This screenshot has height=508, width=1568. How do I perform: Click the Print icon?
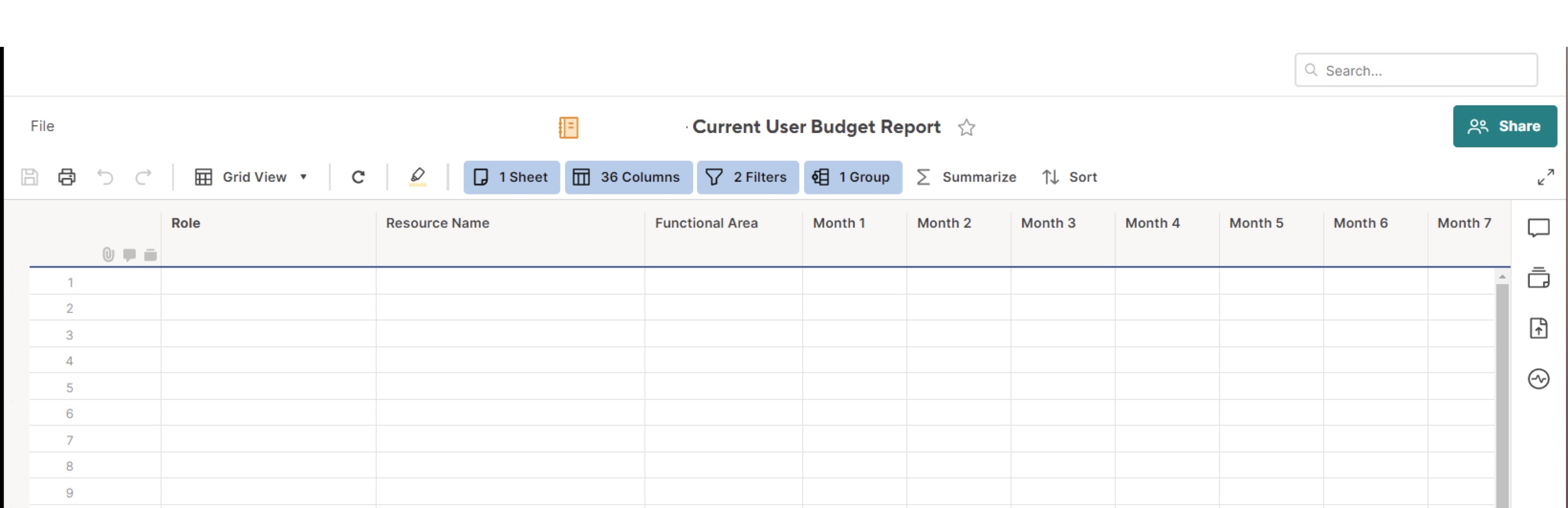tap(67, 177)
